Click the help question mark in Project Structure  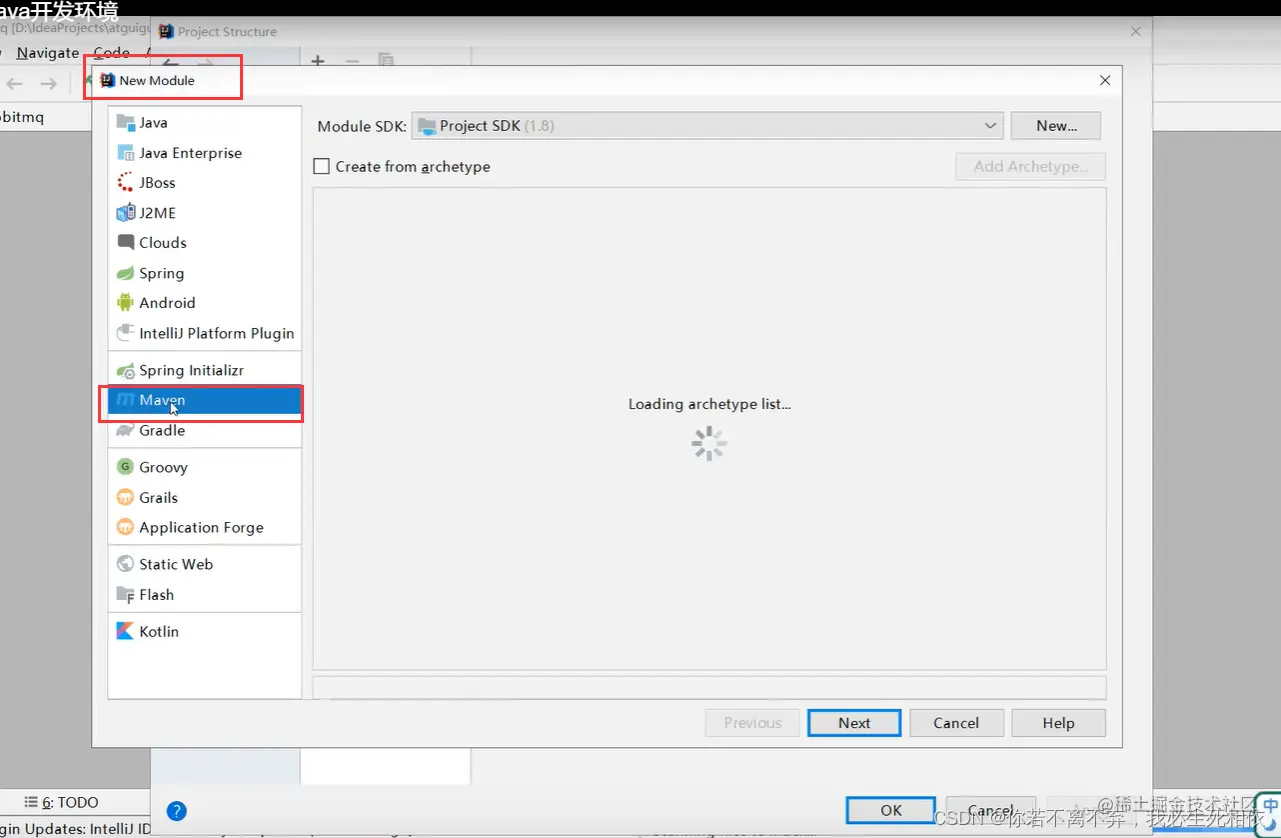tap(176, 811)
